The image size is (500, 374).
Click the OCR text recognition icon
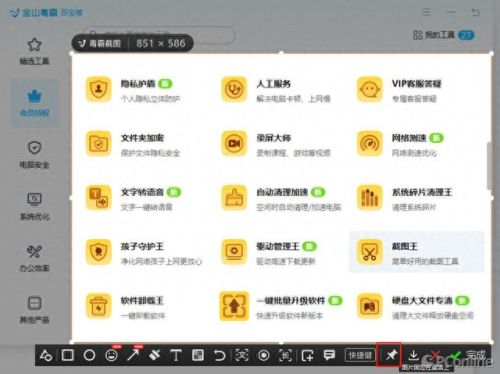coord(286,355)
